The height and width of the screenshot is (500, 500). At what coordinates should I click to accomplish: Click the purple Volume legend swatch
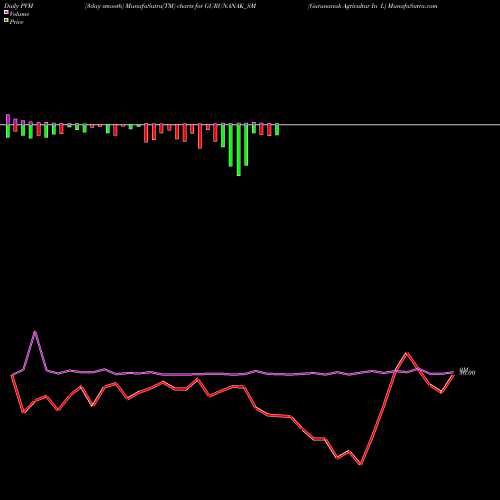pyautogui.click(x=6, y=13)
